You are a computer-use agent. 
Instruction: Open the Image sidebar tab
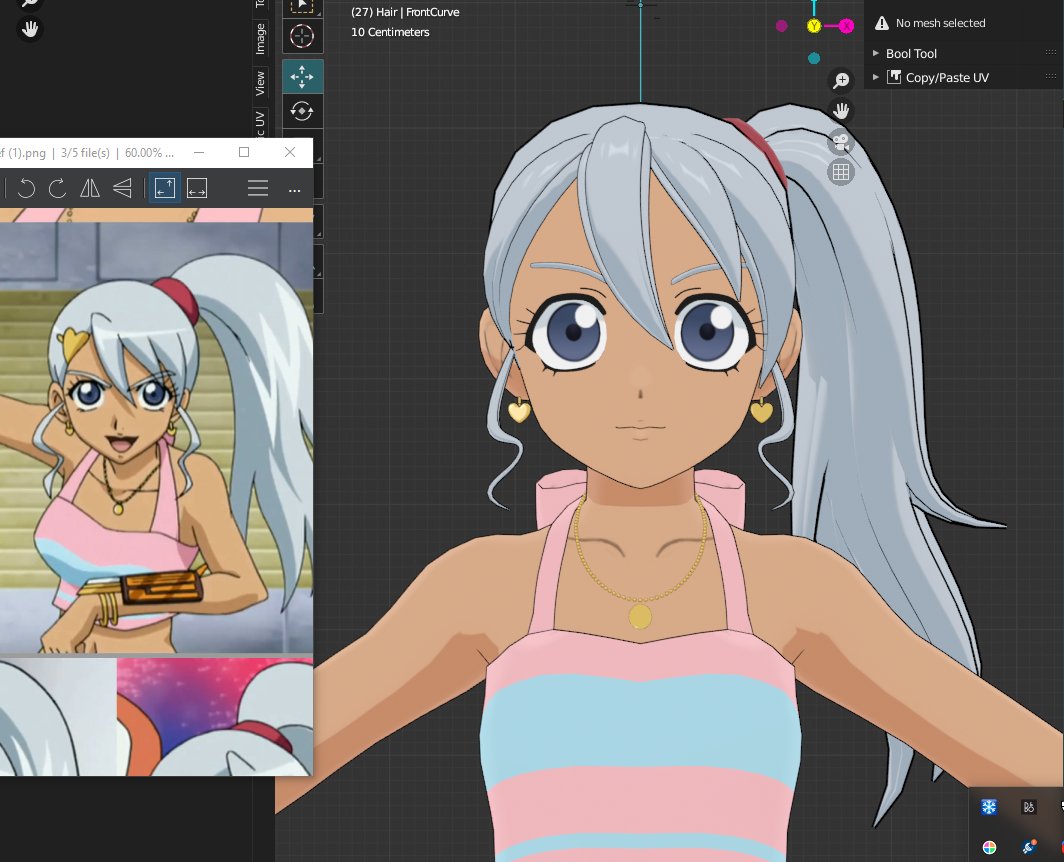click(260, 39)
